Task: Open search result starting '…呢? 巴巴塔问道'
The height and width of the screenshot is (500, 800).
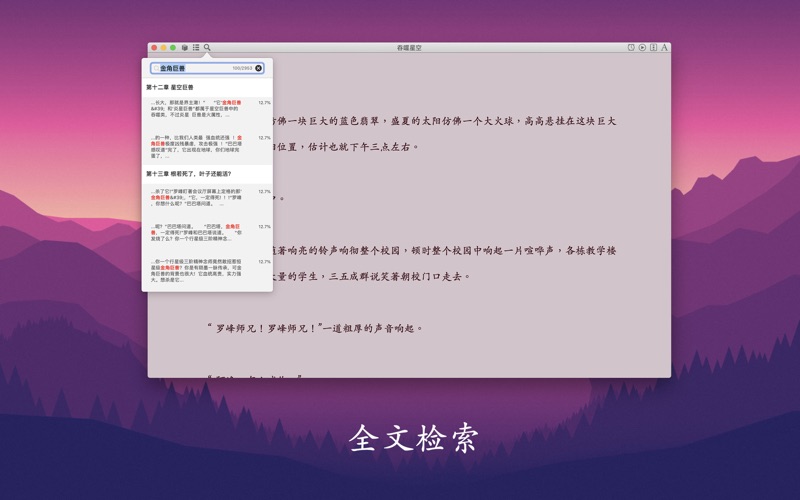Action: point(207,232)
